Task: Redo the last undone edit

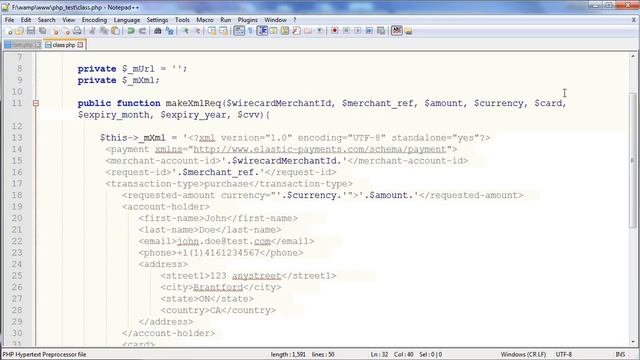Action: [x=142, y=31]
